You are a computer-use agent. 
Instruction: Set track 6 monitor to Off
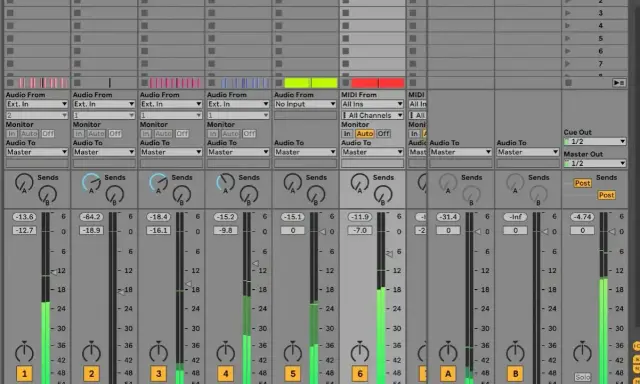click(x=383, y=133)
